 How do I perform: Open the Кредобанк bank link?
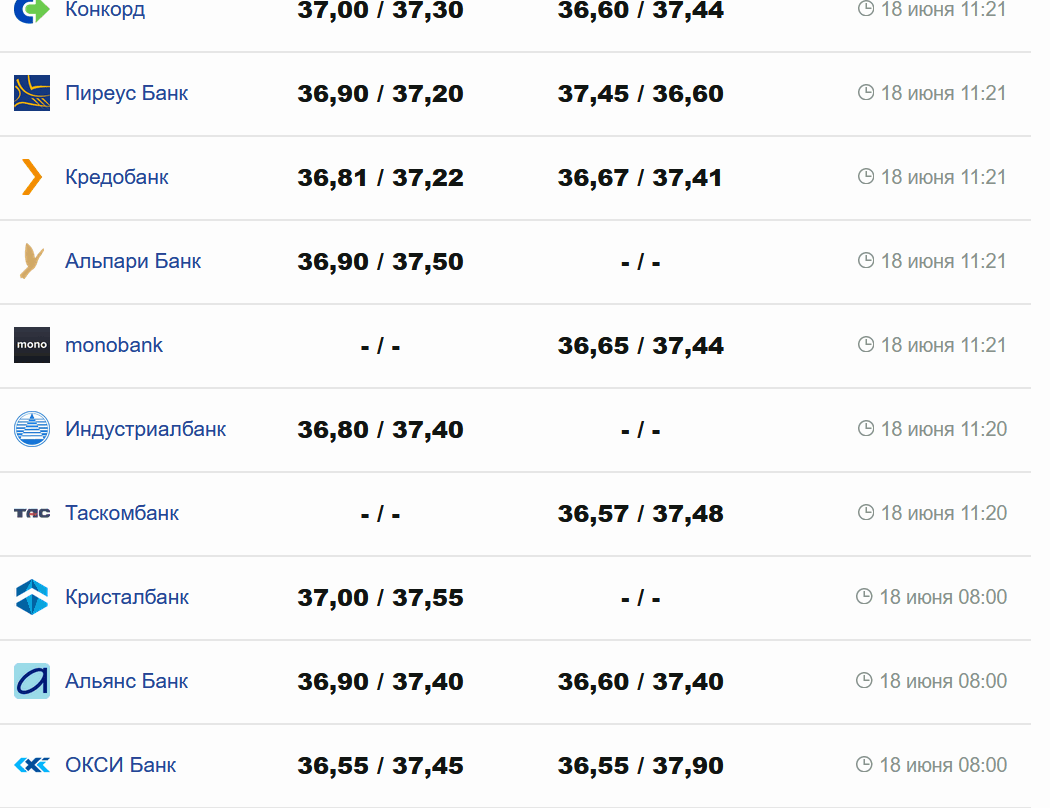116,177
